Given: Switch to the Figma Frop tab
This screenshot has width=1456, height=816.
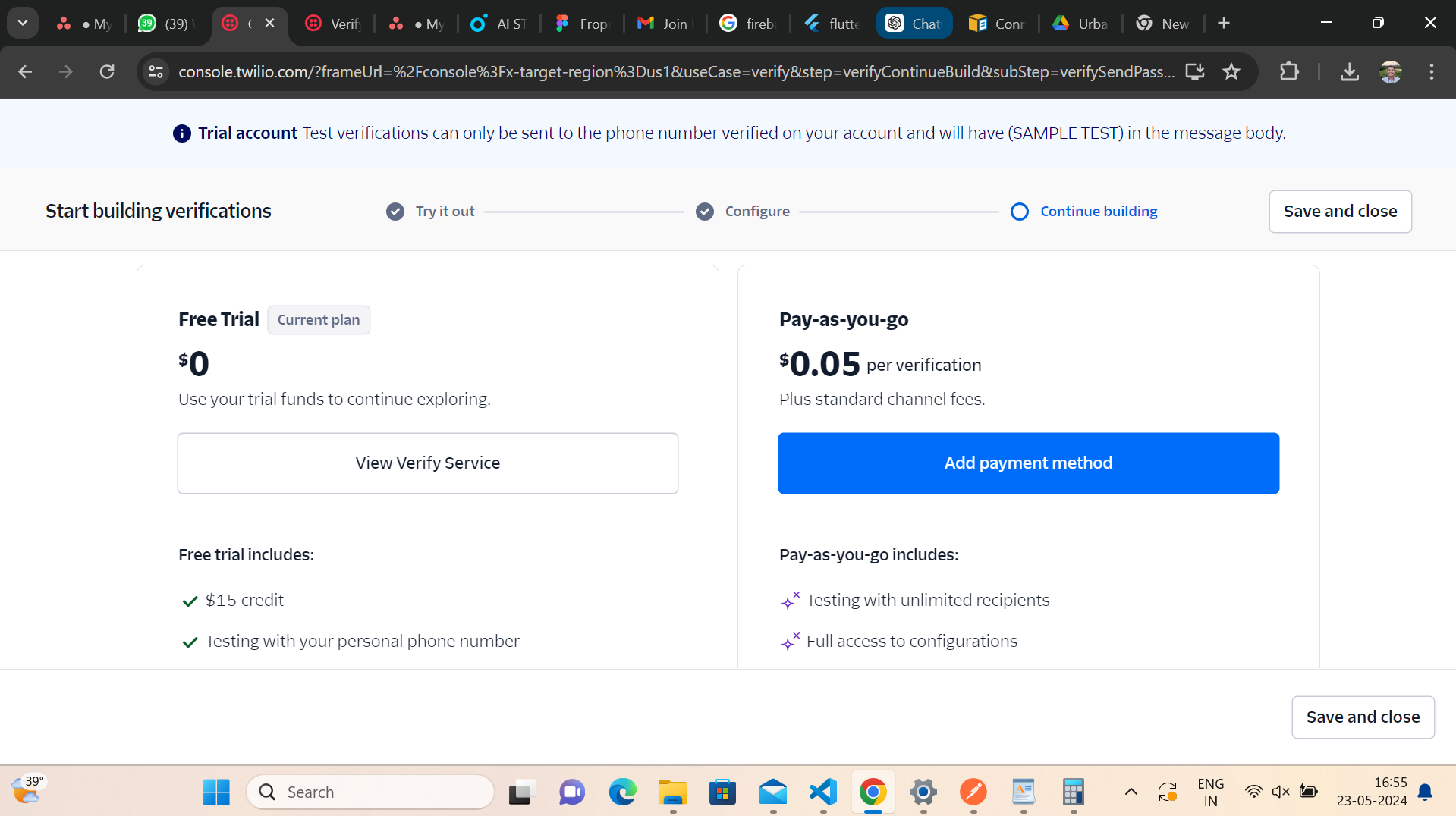Looking at the screenshot, I should pos(582,24).
